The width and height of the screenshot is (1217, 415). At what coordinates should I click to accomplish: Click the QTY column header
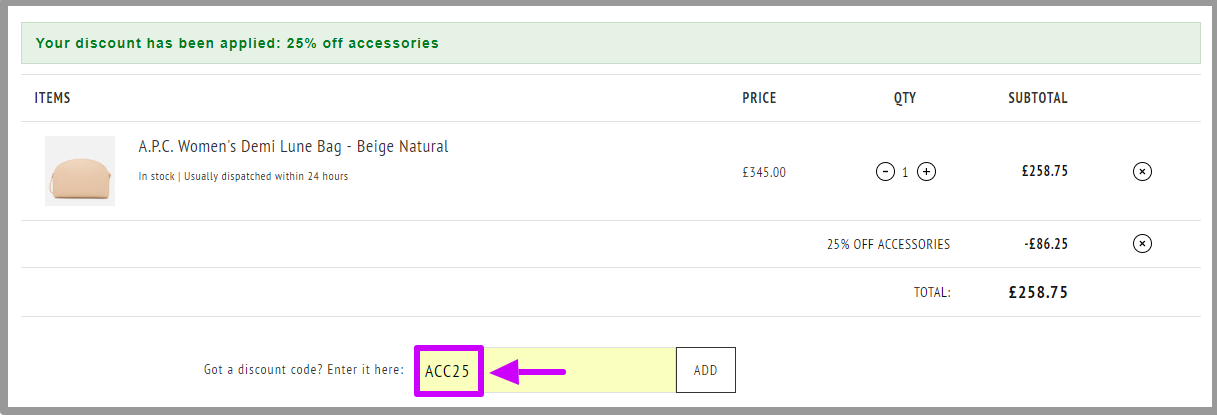click(x=905, y=98)
